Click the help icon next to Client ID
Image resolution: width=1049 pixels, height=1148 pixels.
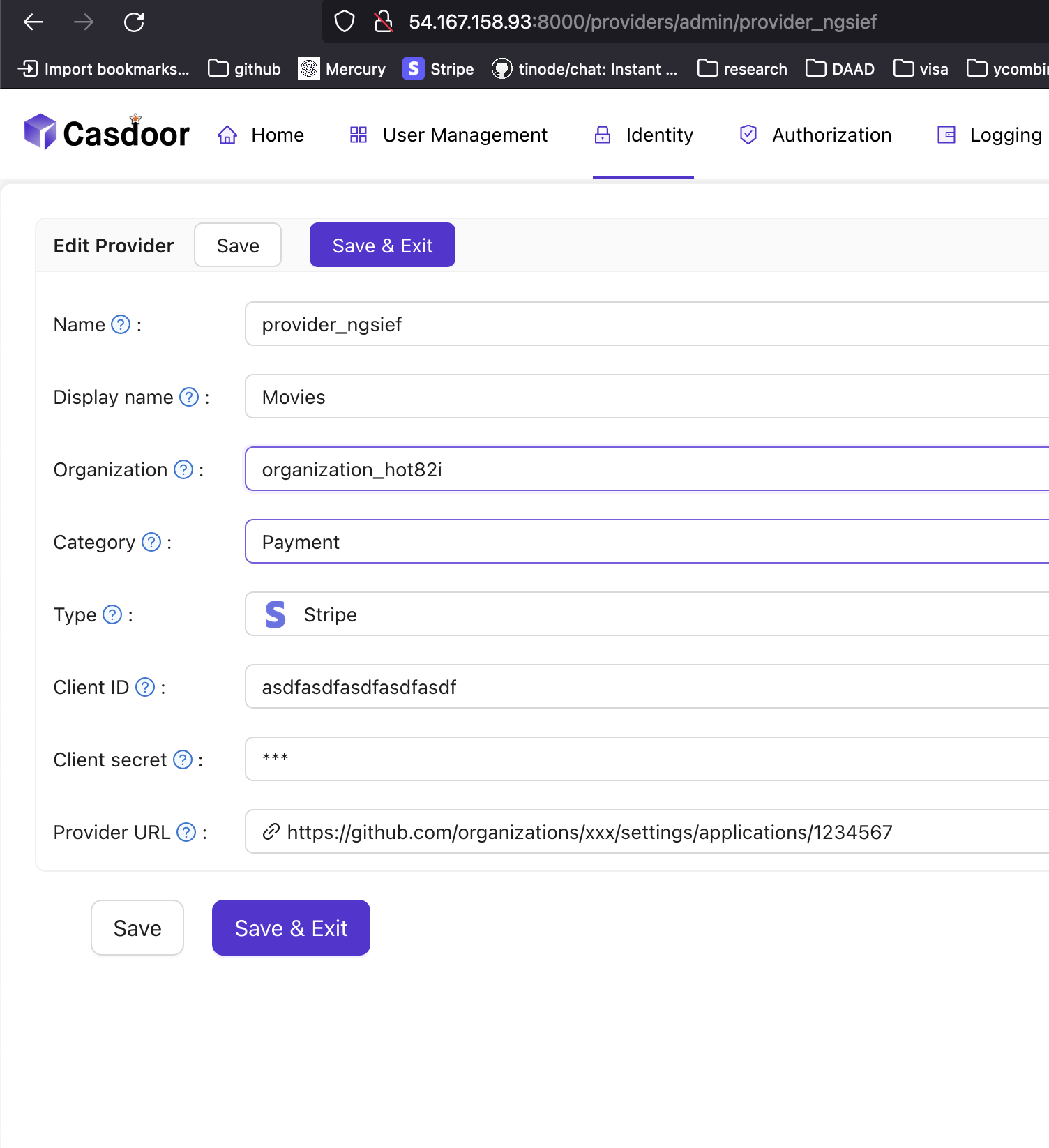145,687
